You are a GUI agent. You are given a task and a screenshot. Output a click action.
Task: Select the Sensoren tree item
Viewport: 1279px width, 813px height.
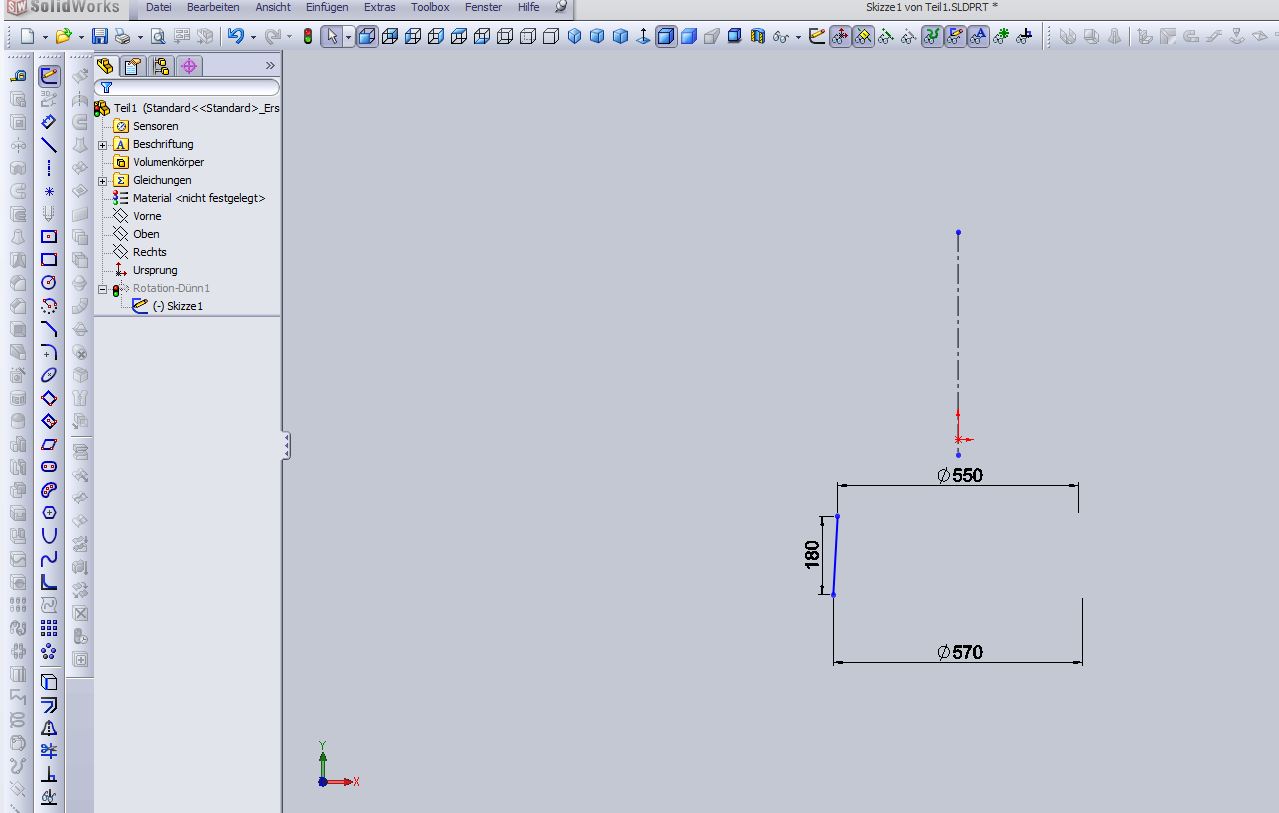click(x=155, y=126)
